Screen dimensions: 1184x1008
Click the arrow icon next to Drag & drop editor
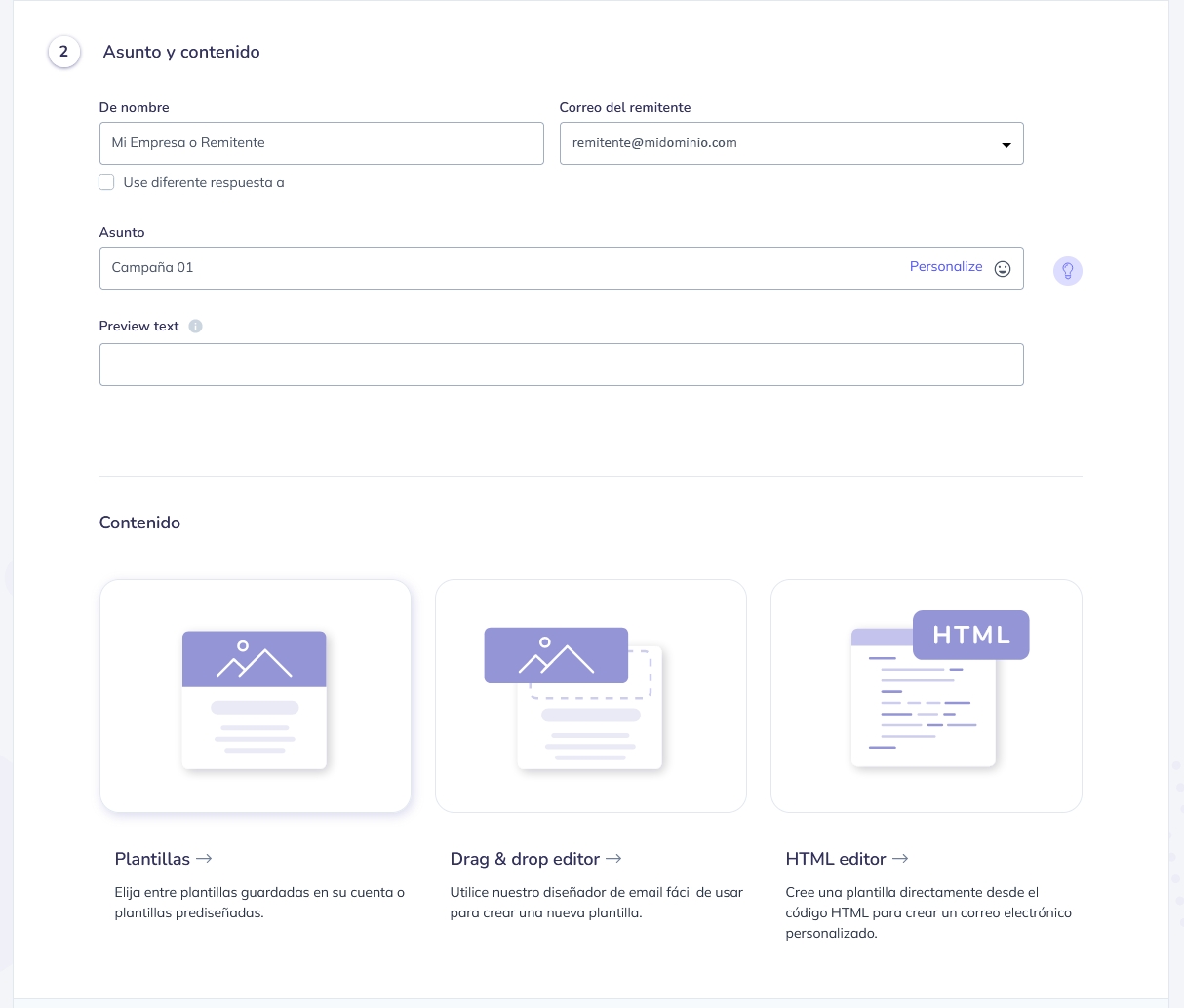[613, 859]
